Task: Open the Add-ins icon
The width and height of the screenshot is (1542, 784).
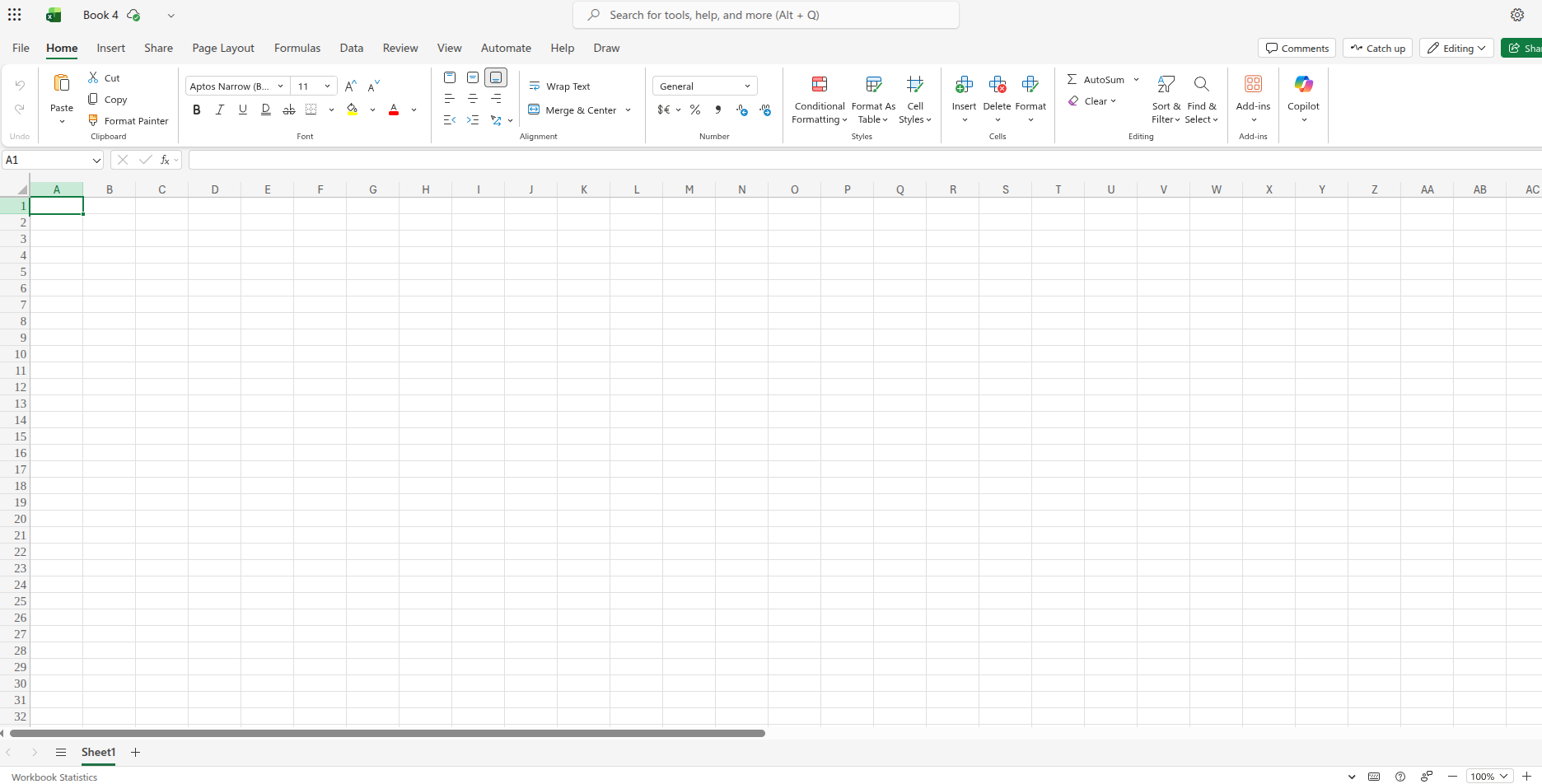Action: (1253, 84)
